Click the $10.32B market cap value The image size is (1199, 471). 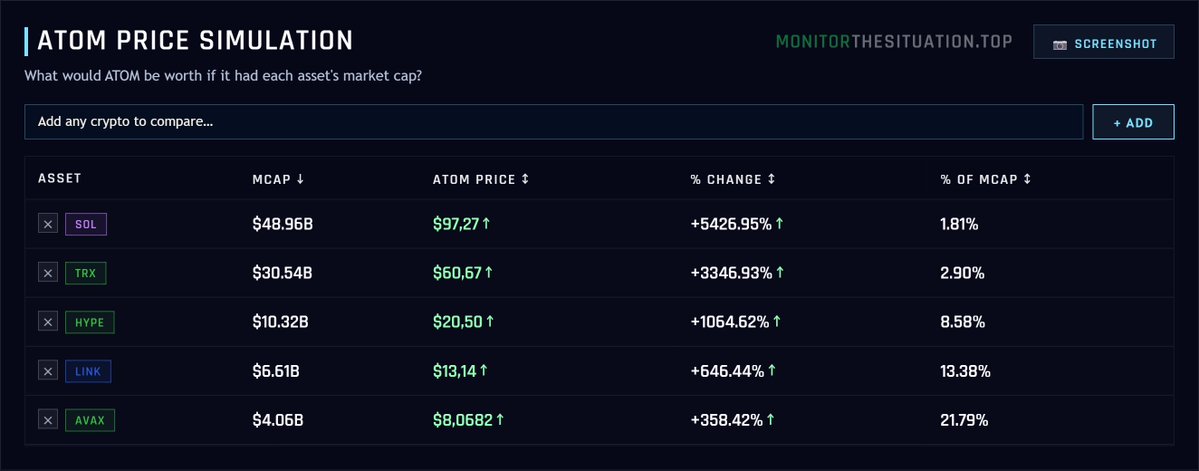tap(280, 322)
